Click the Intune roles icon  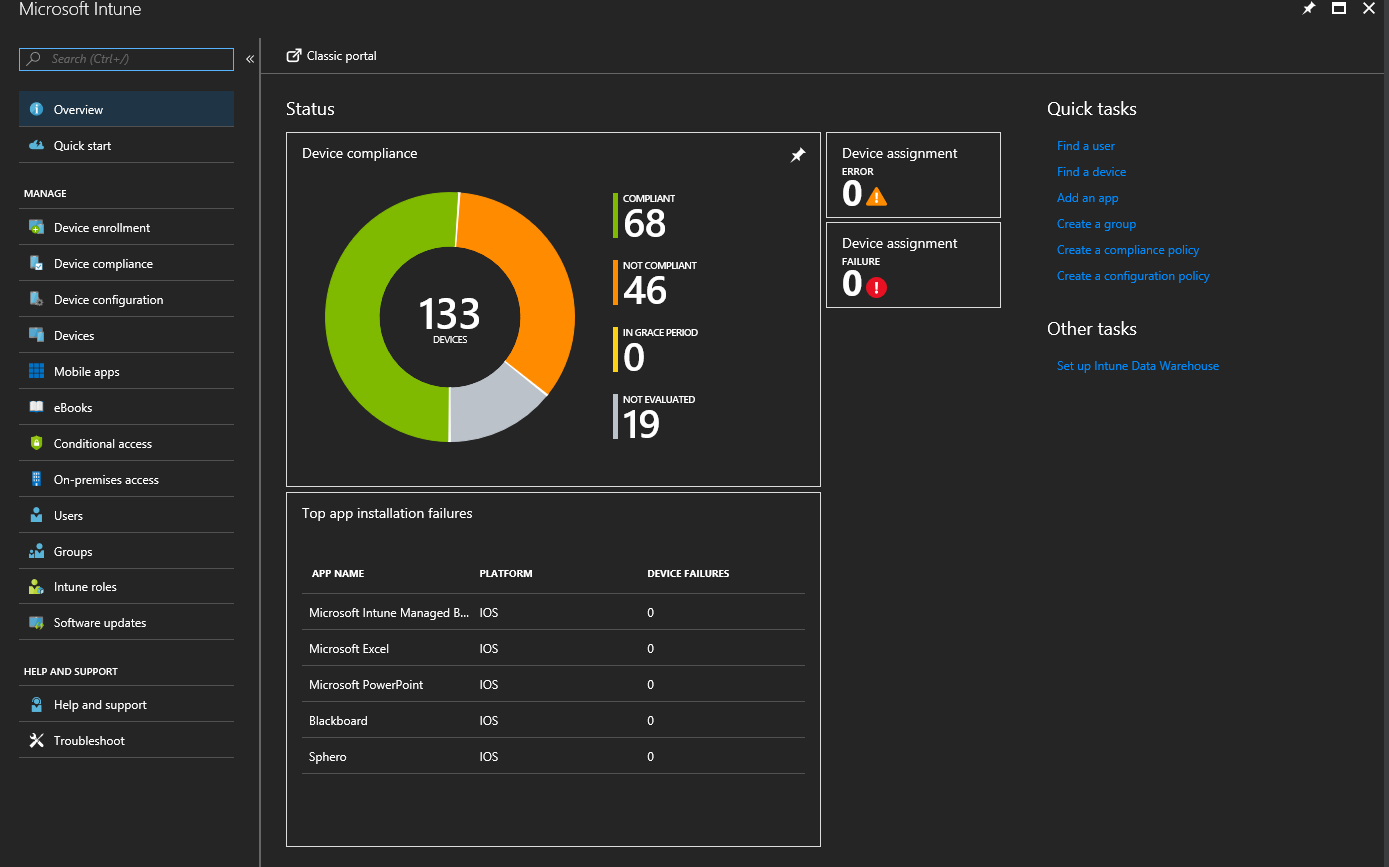pos(36,586)
